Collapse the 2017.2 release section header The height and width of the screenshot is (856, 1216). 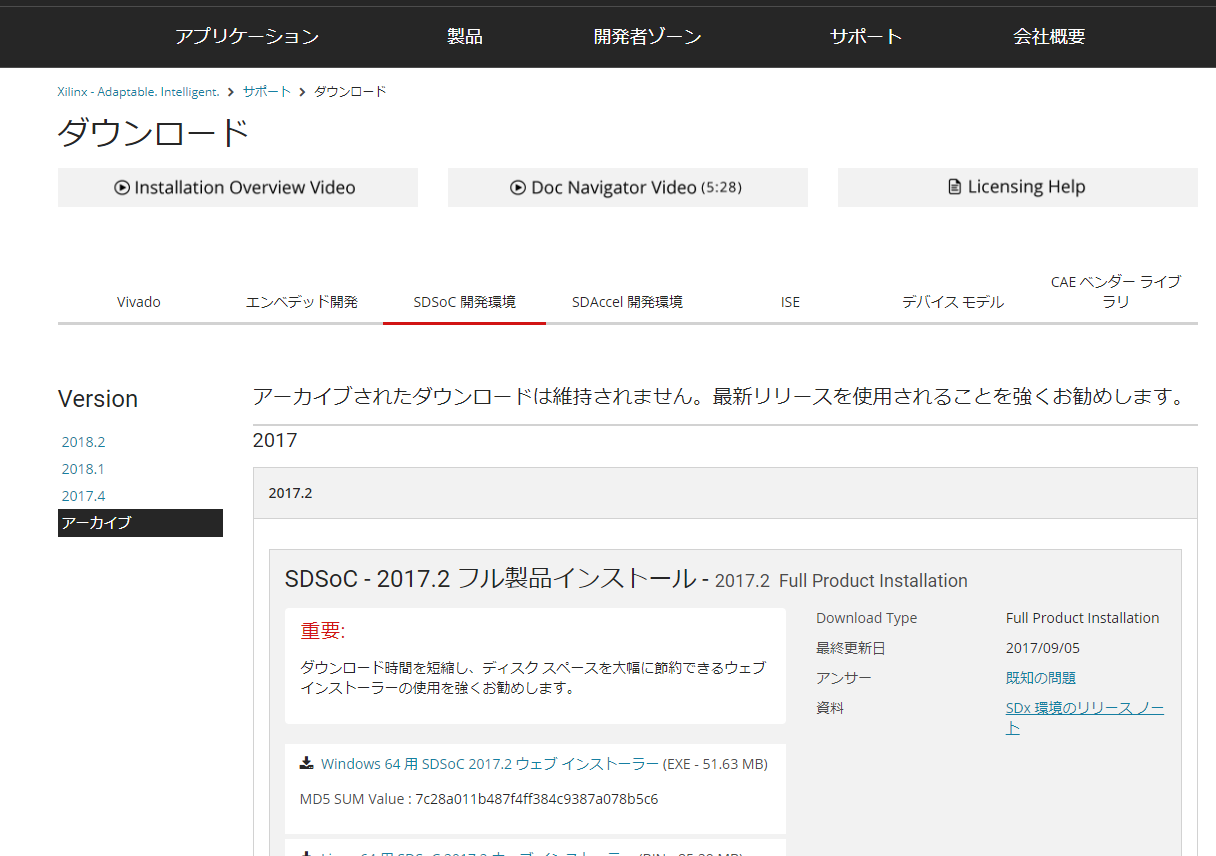click(x=291, y=493)
